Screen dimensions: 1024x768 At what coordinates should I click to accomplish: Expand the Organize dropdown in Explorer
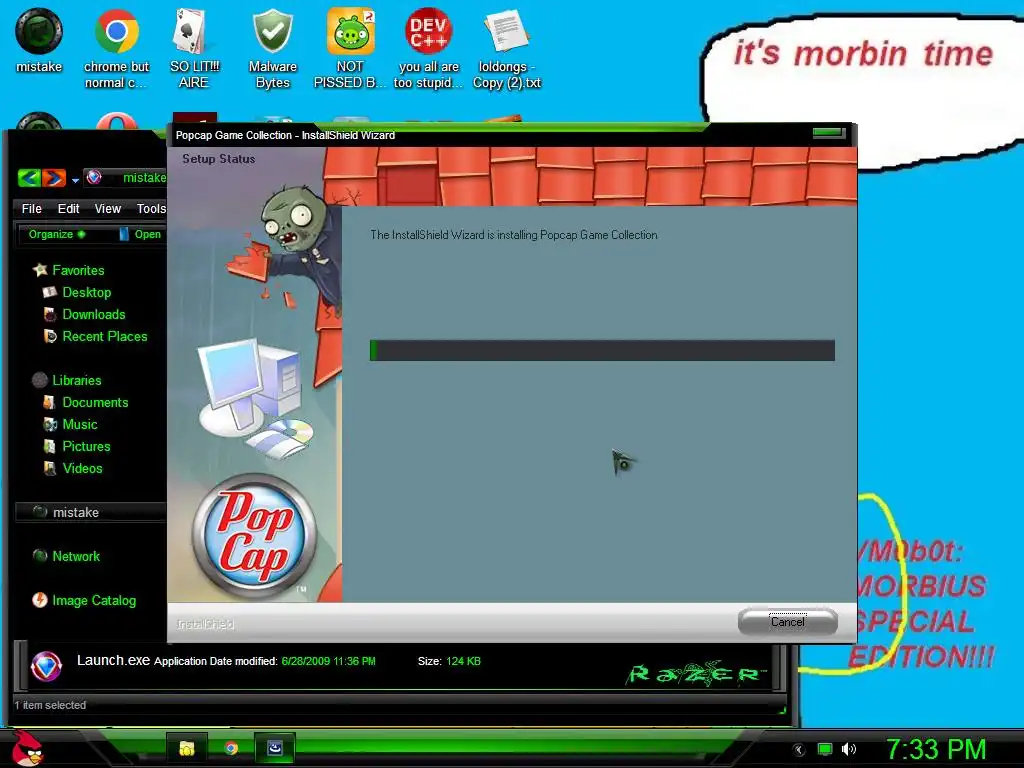coord(57,234)
